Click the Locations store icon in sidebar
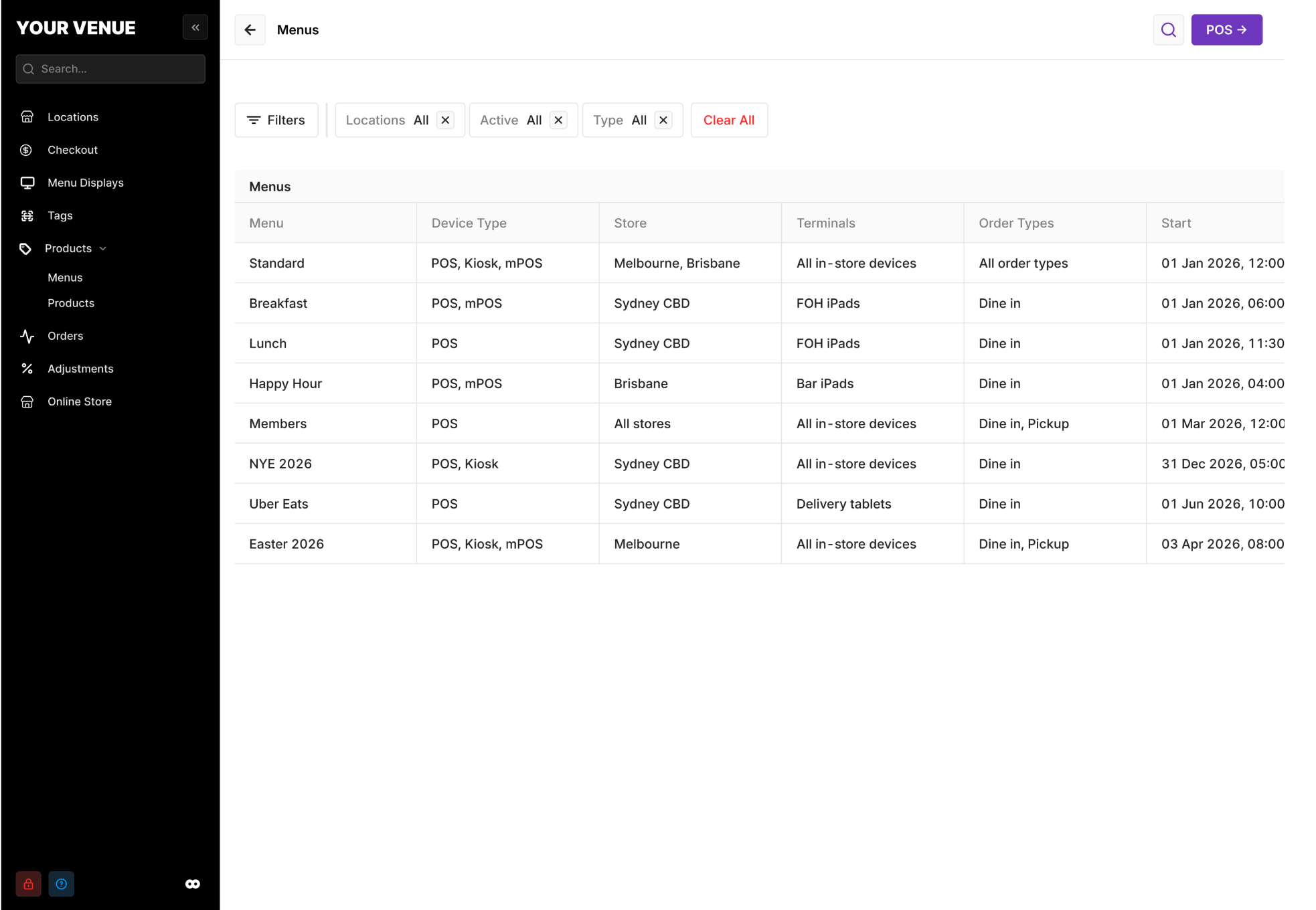Image resolution: width=1316 pixels, height=910 pixels. [27, 117]
